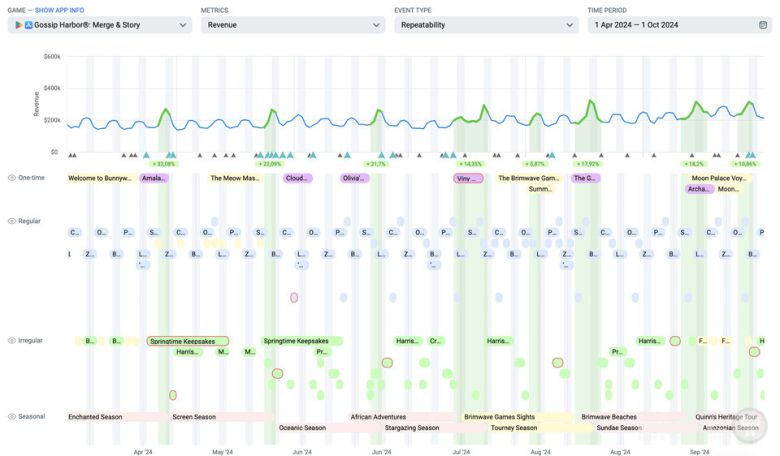Click the +14,35% revenue uplift label
The width and height of the screenshot is (780, 456).
coord(470,163)
